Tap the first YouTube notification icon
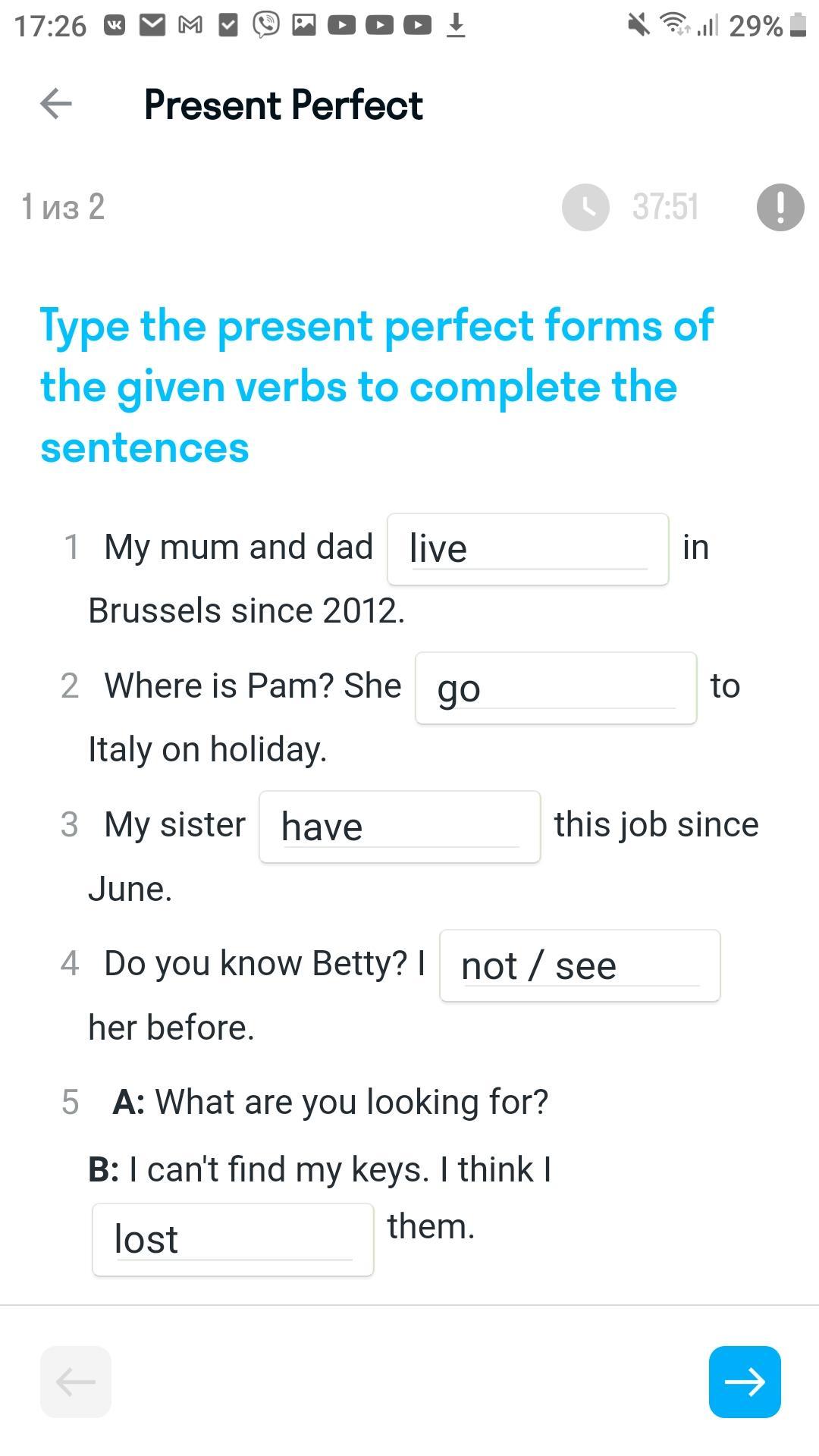Image resolution: width=819 pixels, height=1456 pixels. (x=342, y=26)
